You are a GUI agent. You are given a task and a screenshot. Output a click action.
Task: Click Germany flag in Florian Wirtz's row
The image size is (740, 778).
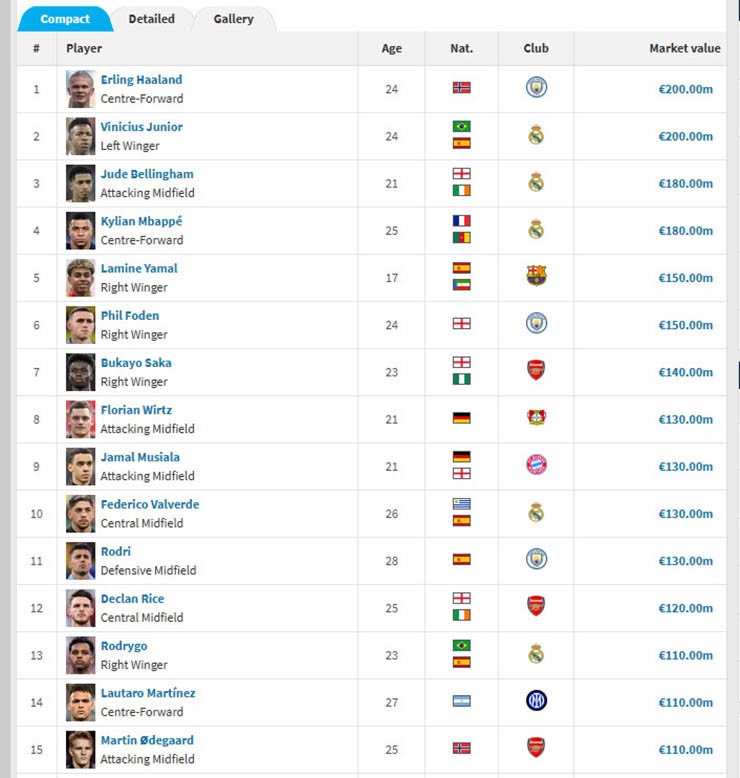[x=461, y=418]
